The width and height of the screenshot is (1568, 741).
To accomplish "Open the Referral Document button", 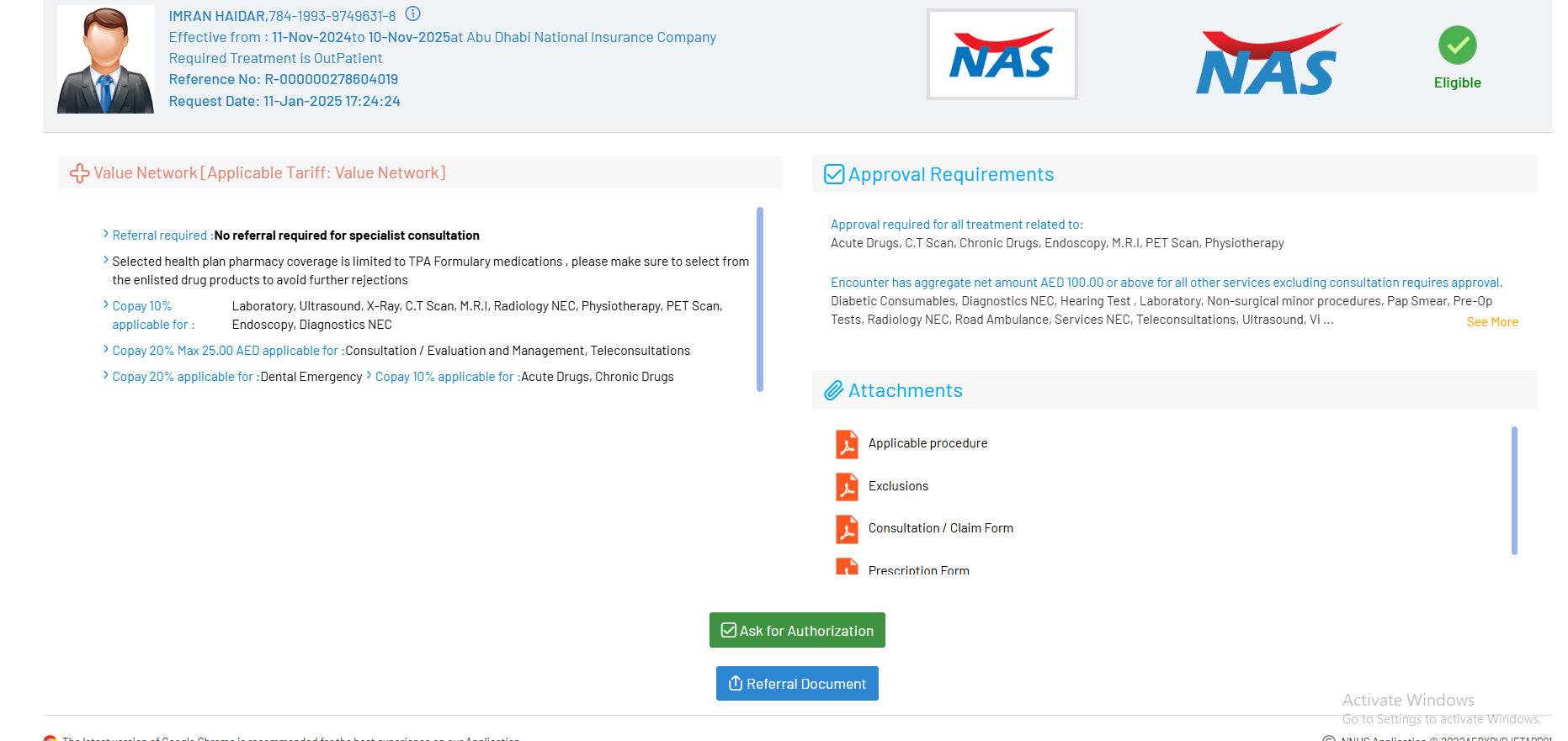I will (x=797, y=684).
